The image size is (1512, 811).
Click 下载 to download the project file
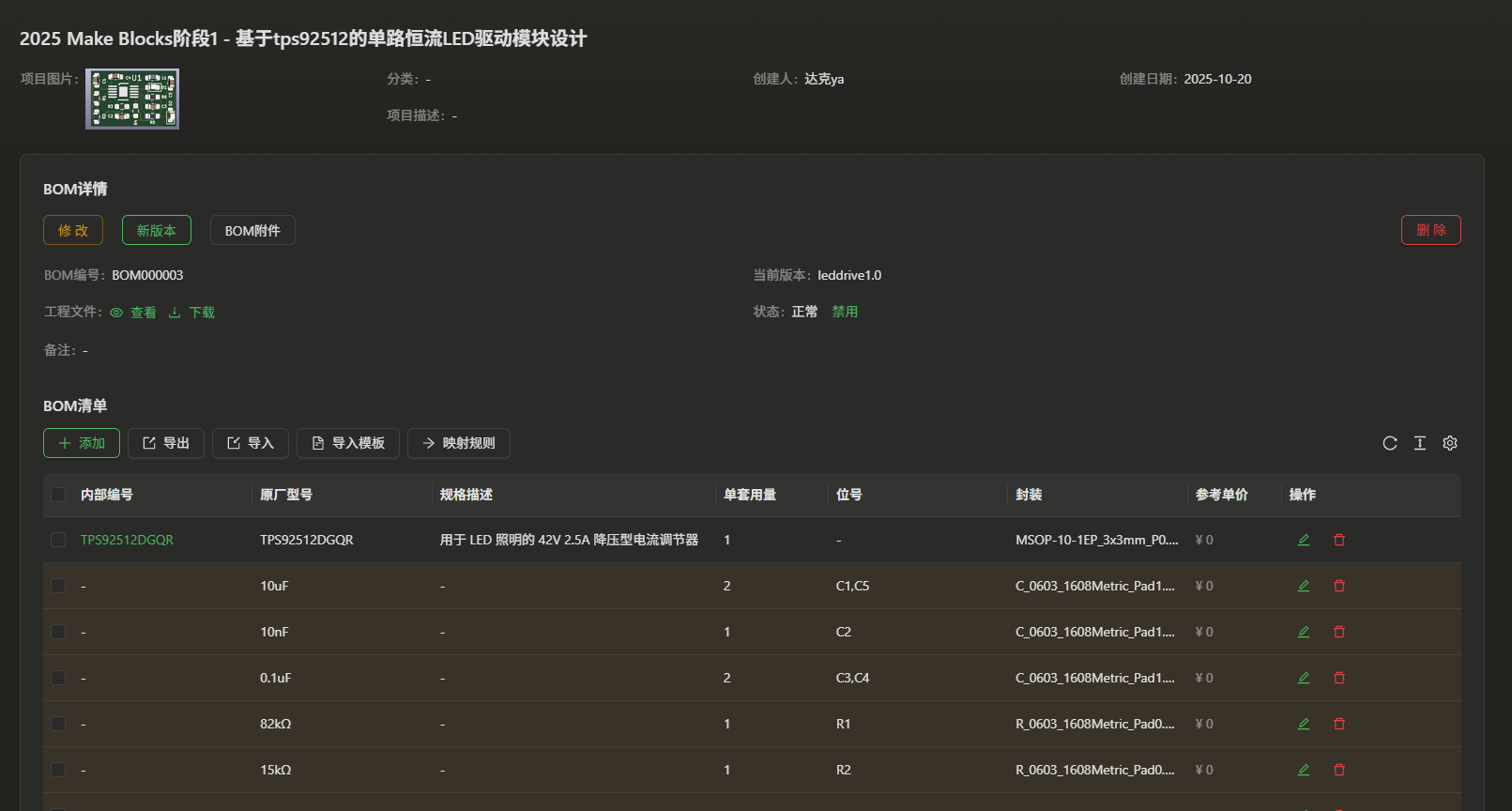coord(192,313)
